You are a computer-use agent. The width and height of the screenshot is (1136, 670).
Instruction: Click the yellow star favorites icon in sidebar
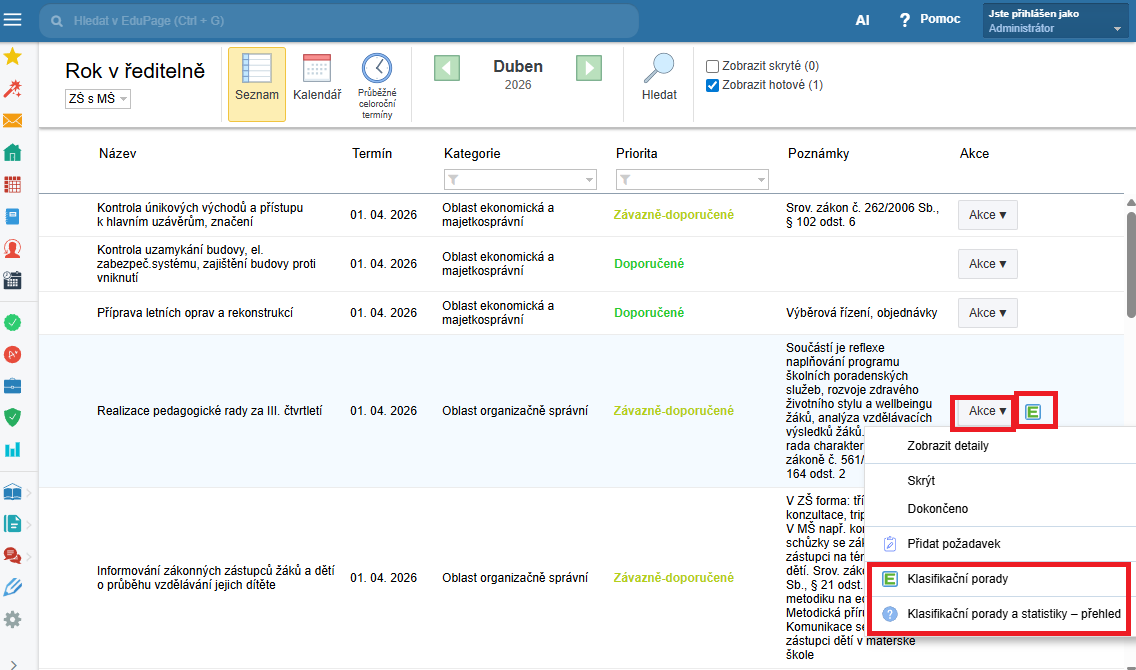point(13,56)
